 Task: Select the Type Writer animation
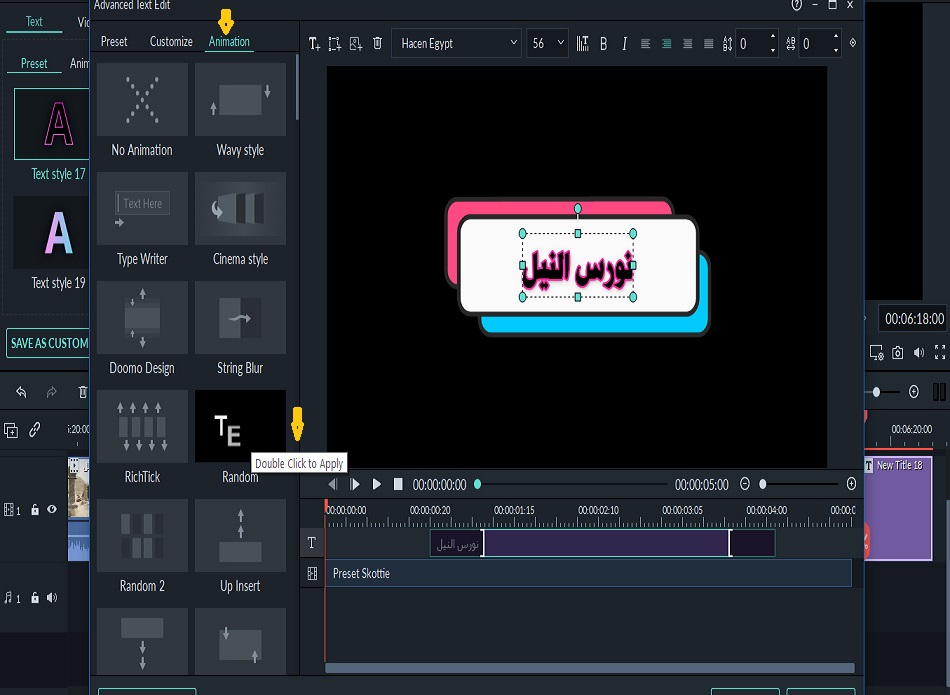(x=142, y=208)
